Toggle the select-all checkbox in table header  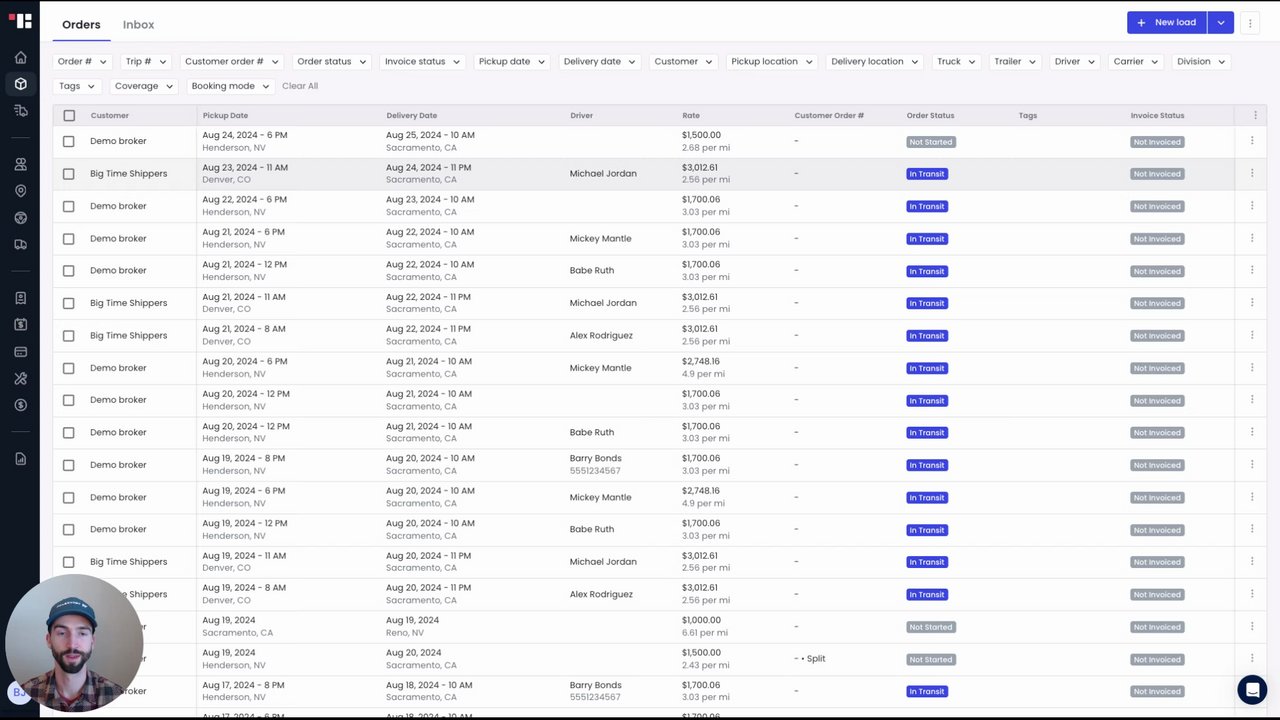(x=69, y=116)
